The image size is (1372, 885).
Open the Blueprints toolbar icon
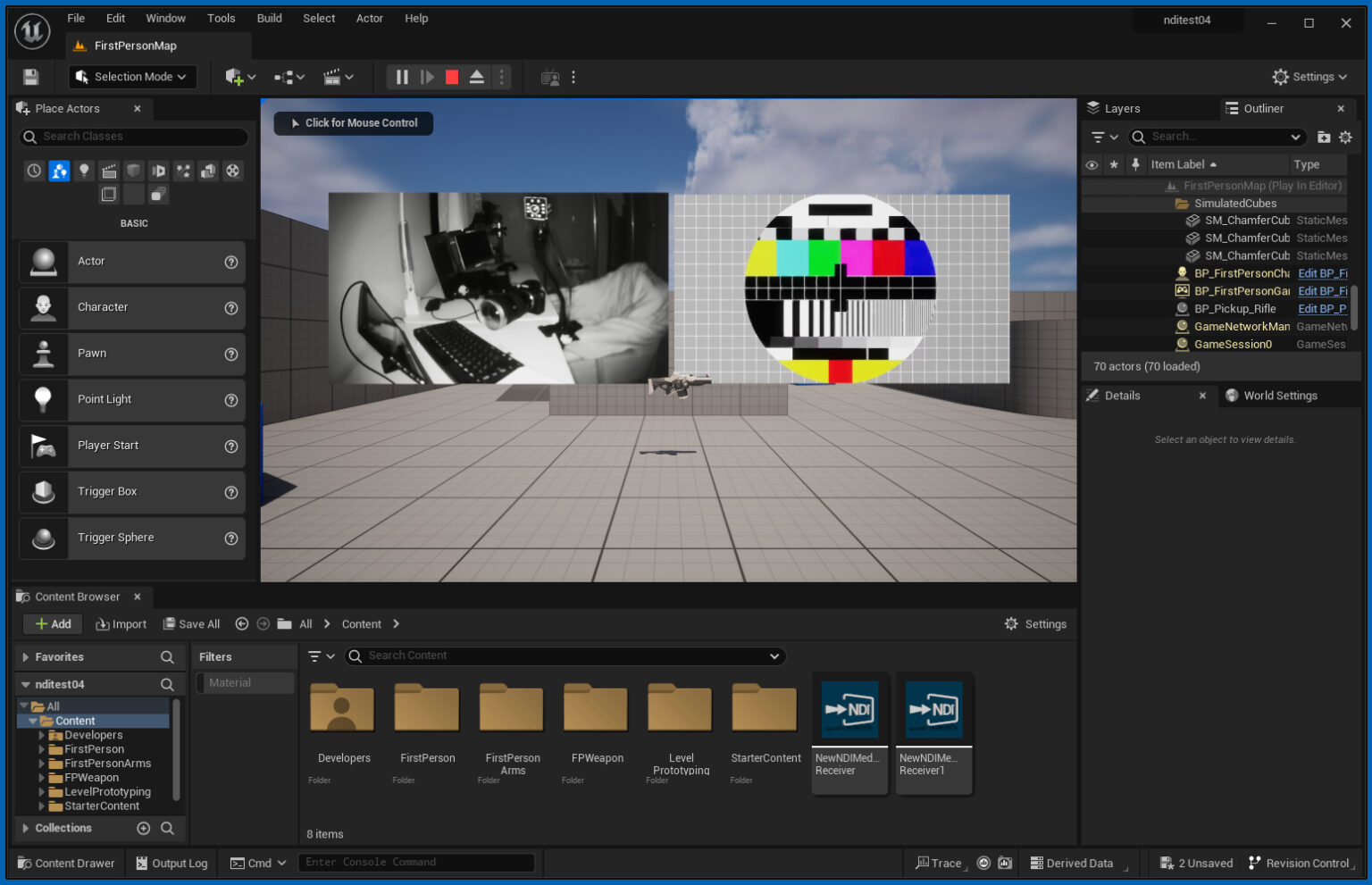pos(282,77)
